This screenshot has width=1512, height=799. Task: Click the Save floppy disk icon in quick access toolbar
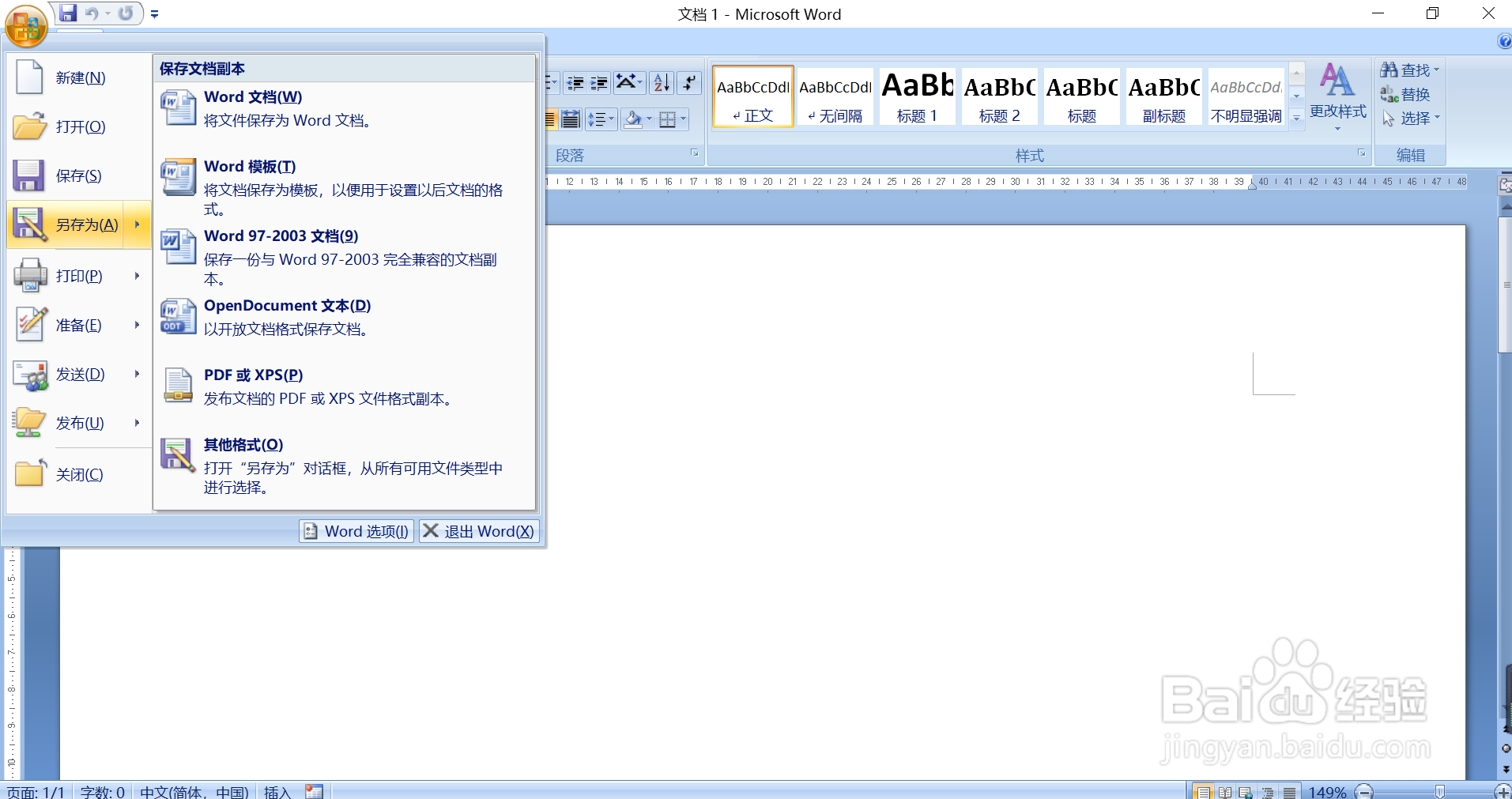click(x=68, y=13)
